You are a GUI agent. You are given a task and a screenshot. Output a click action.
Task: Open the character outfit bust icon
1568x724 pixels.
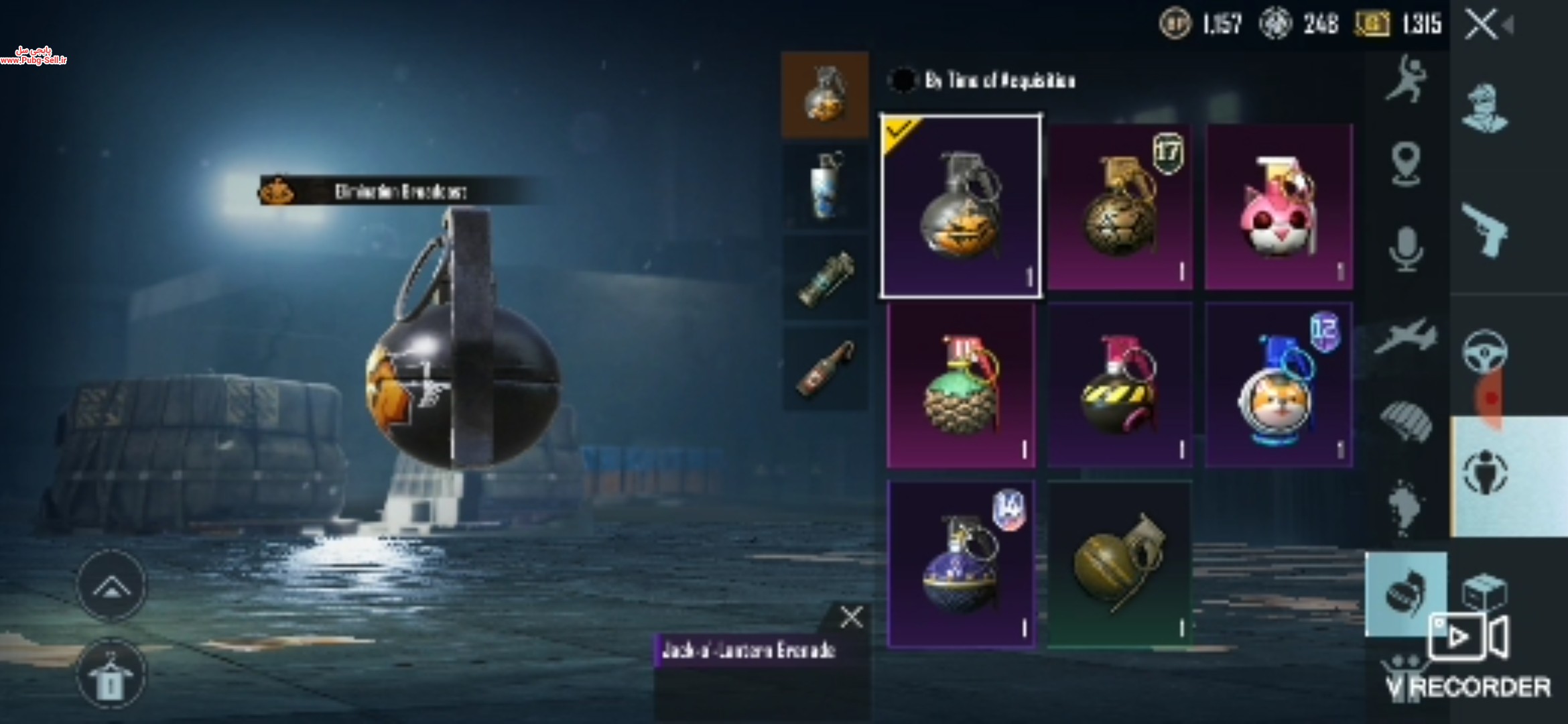pos(1484,107)
